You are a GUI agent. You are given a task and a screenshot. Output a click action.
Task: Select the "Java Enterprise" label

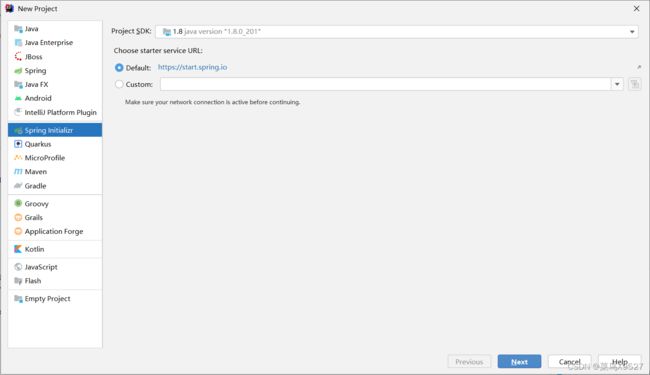pos(49,43)
